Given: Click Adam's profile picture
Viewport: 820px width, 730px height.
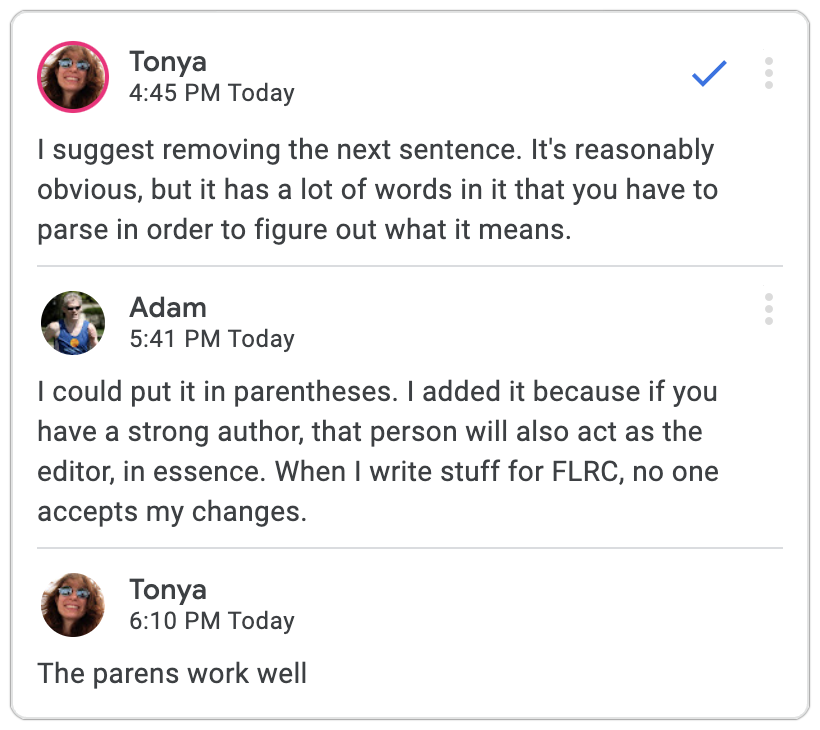Looking at the screenshot, I should [73, 323].
